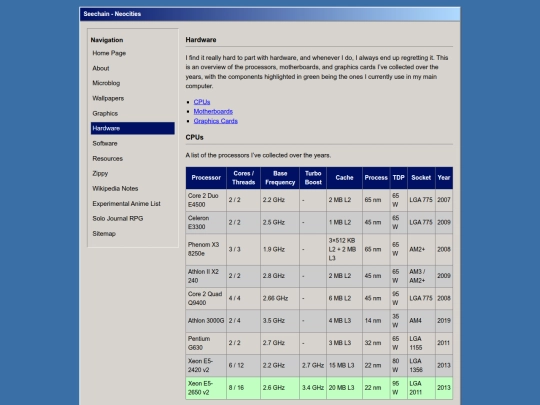Open the Home Page navigation link
The image size is (540, 405).
[133, 53]
